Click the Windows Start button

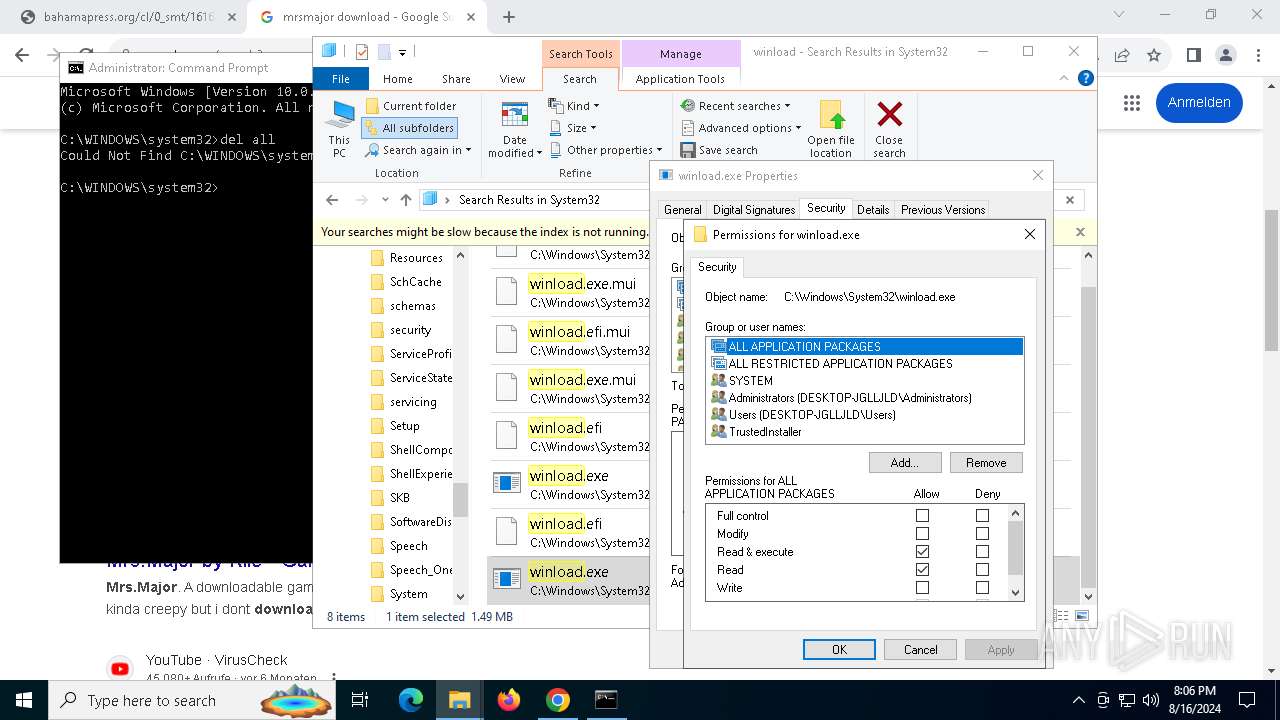23,700
